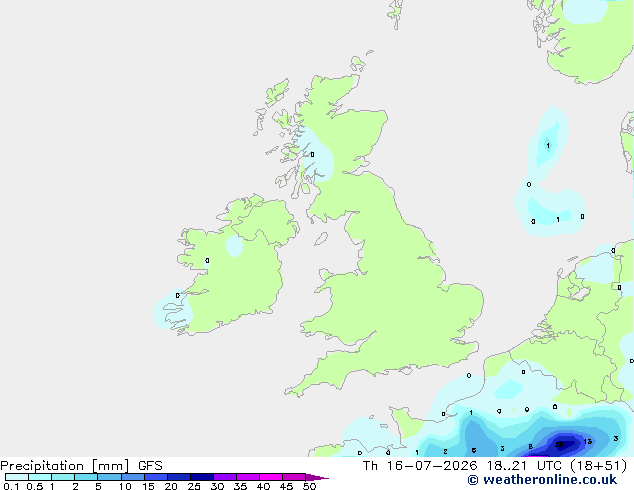Select the 'GFS' model label
Viewport: 634px width, 490px height.
coord(150,466)
